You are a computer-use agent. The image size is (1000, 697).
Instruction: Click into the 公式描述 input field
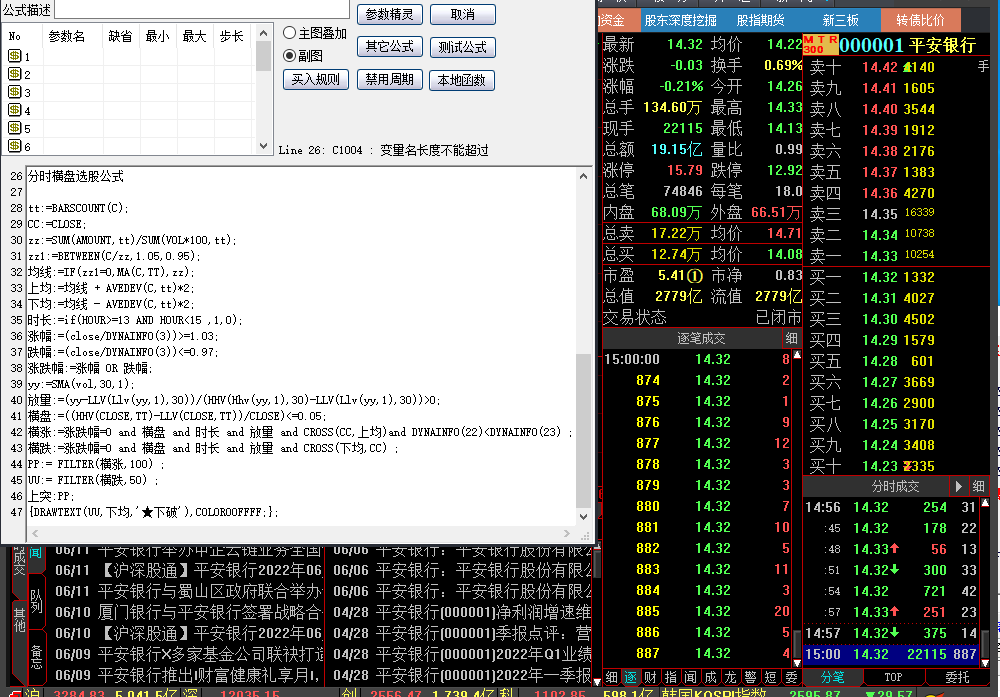tap(202, 9)
